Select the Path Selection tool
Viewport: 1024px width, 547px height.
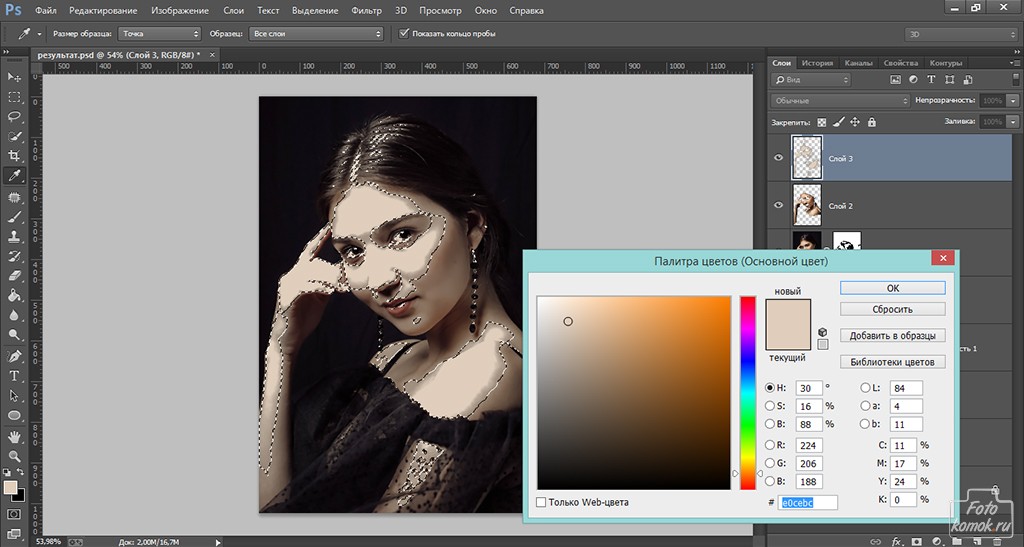14,396
